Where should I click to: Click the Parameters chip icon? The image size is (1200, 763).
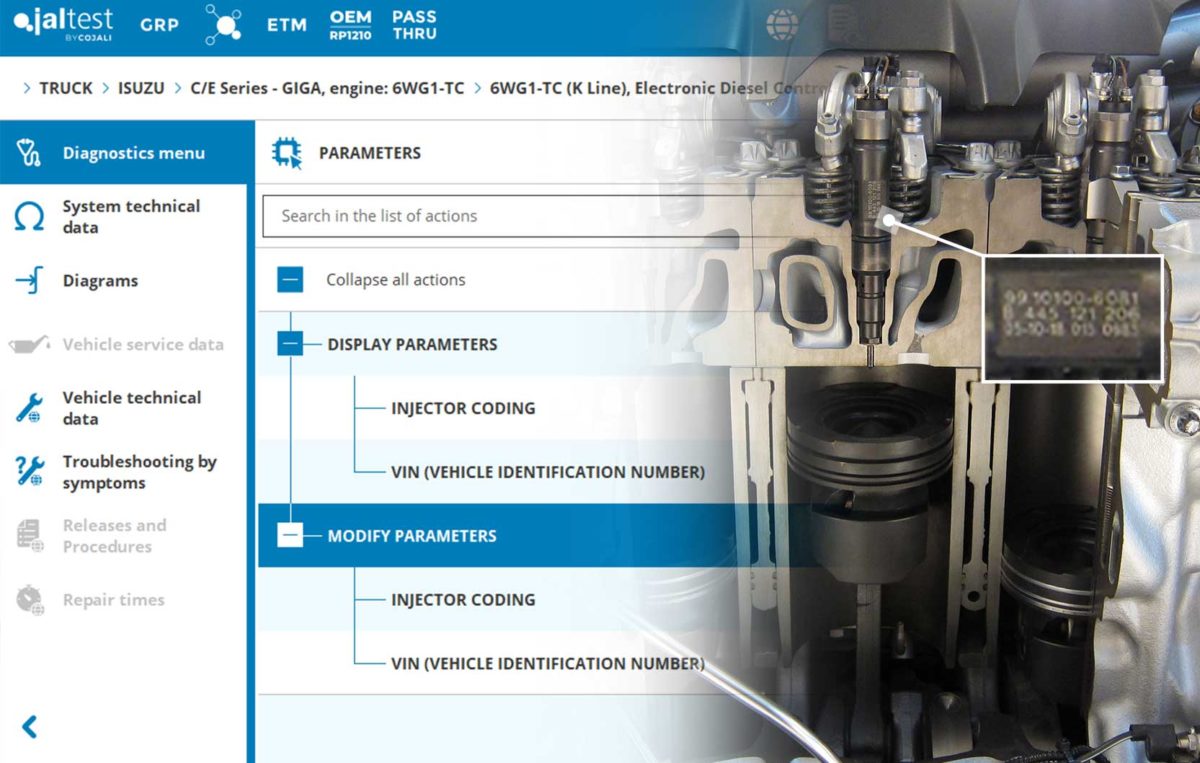tap(287, 153)
